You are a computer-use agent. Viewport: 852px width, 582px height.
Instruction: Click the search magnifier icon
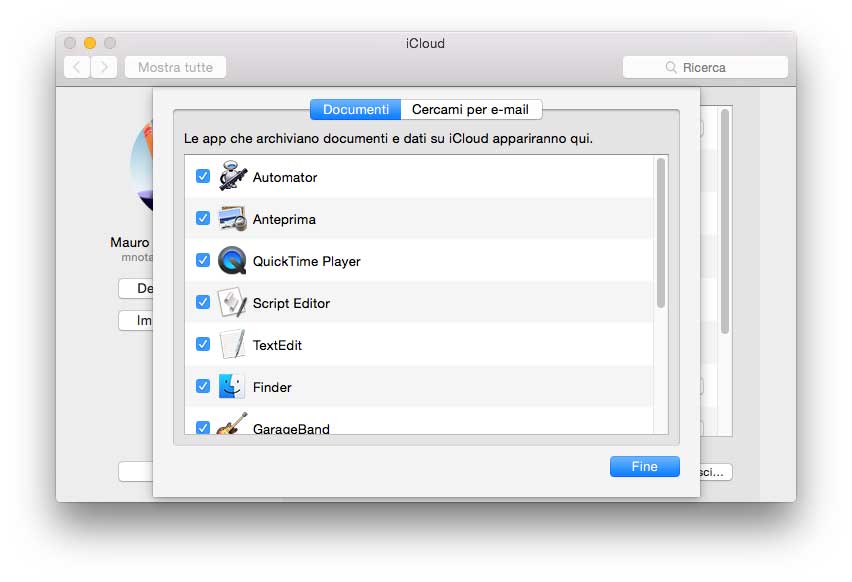tap(671, 67)
